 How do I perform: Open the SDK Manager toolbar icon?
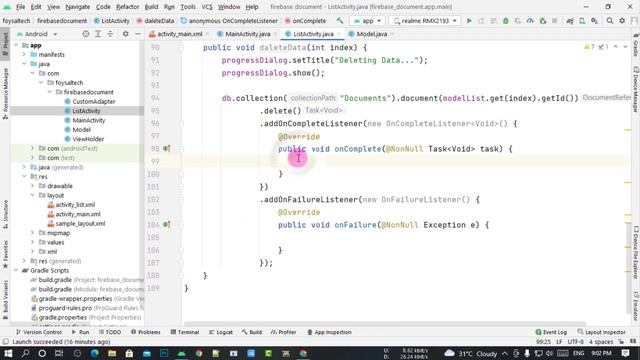click(x=594, y=21)
